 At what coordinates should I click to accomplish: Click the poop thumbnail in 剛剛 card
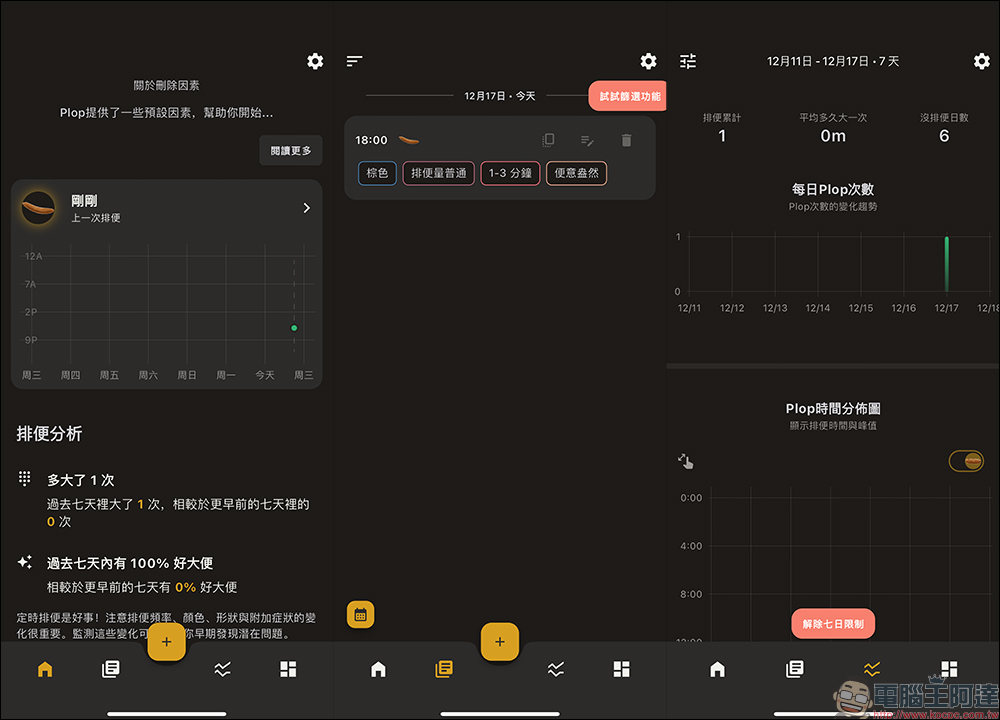click(x=38, y=208)
